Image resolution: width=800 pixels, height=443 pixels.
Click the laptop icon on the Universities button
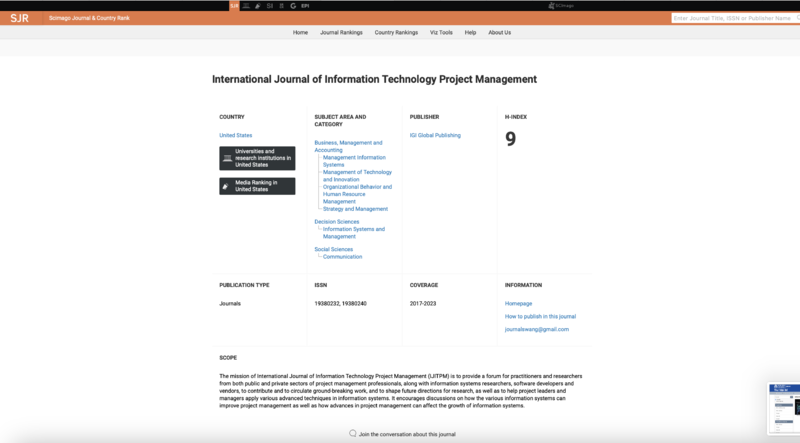pyautogui.click(x=227, y=158)
